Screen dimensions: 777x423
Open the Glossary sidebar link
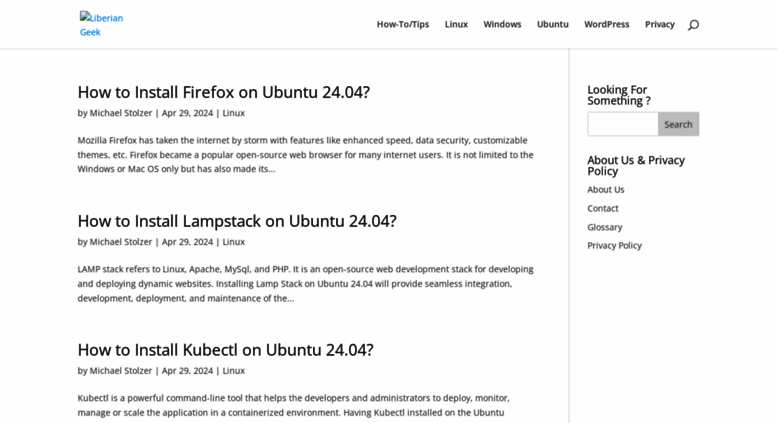pos(605,227)
